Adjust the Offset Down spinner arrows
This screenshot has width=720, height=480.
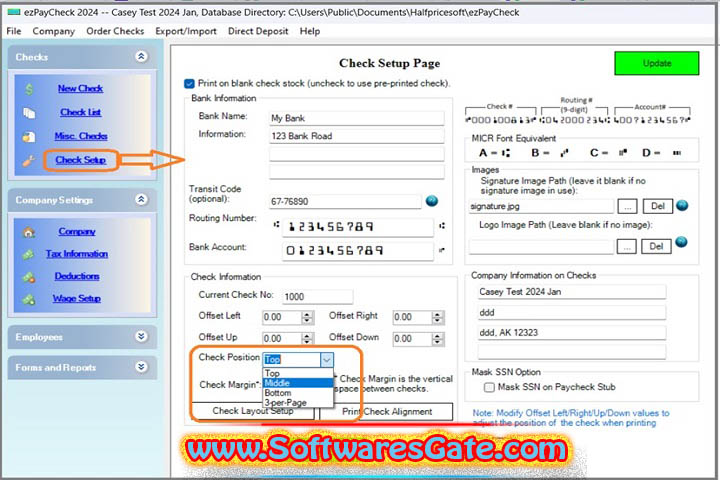click(438, 339)
